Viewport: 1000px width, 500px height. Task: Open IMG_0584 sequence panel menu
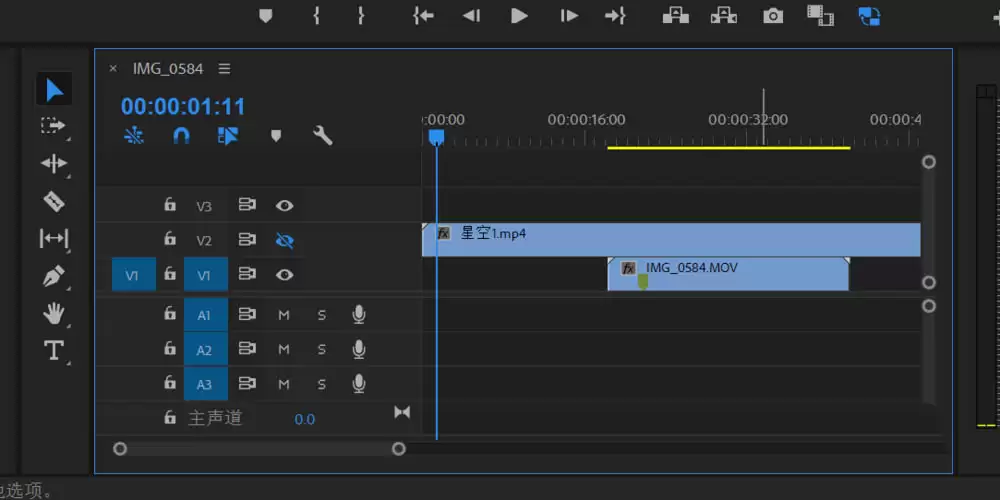pyautogui.click(x=224, y=68)
